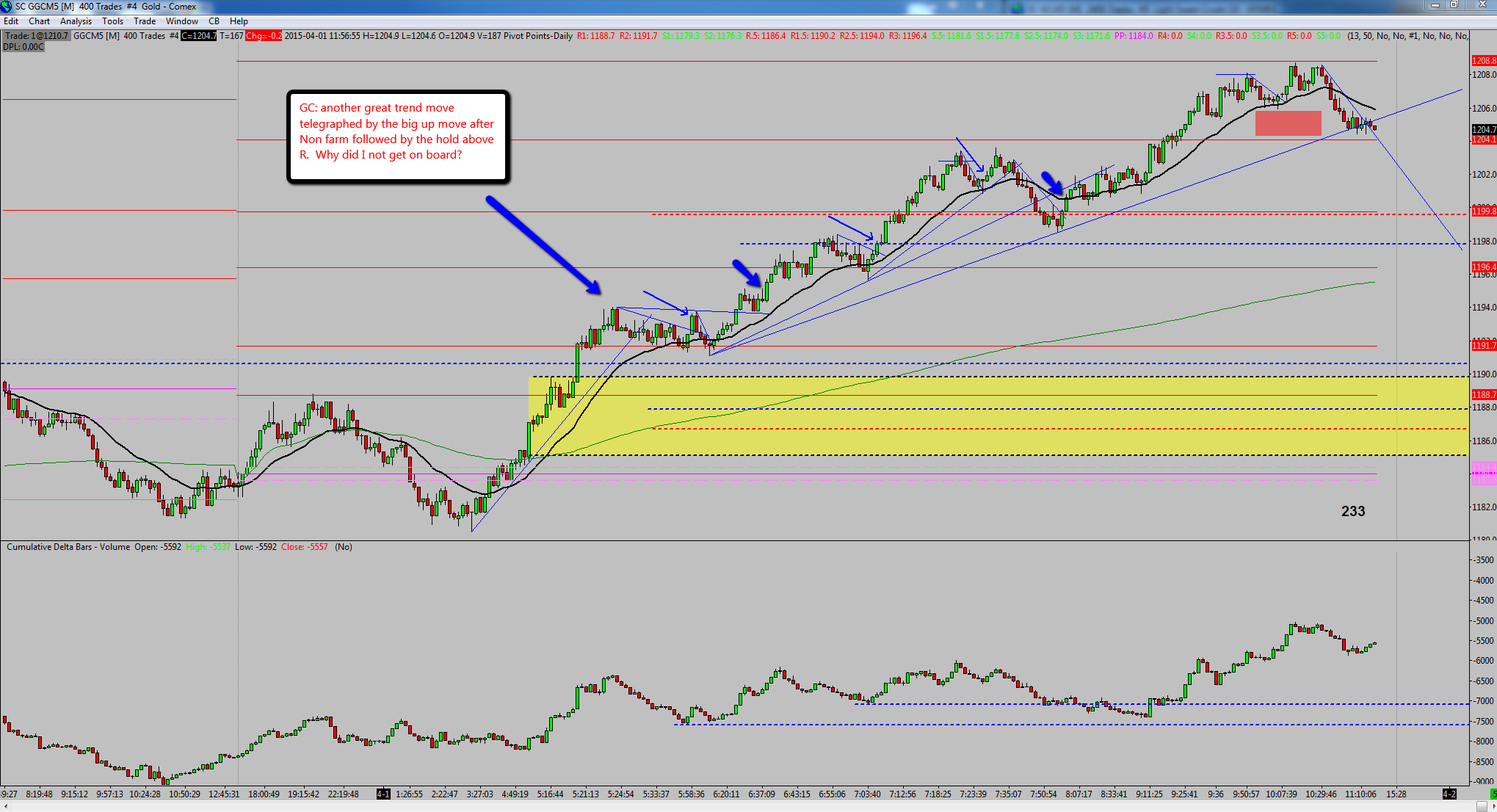
Task: Click the black 1204.7 last price tag
Action: (x=1484, y=130)
